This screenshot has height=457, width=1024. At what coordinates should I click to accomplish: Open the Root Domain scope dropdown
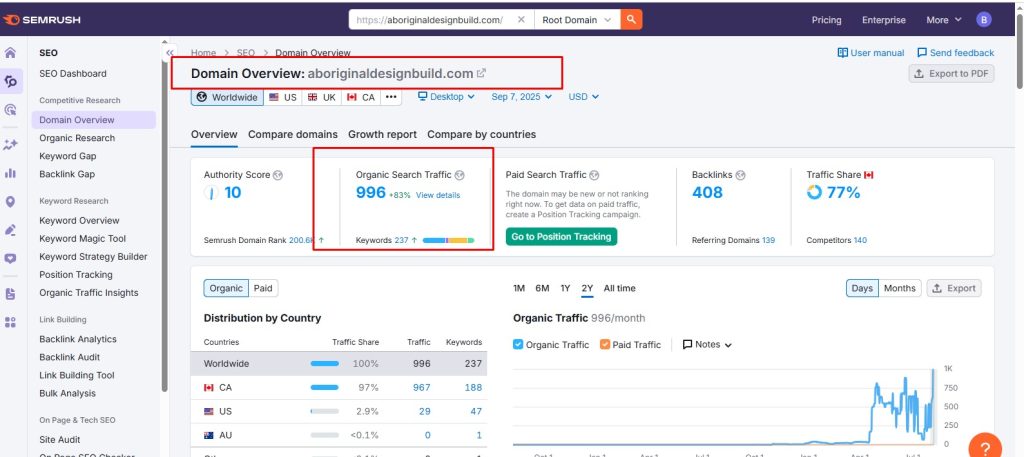[577, 20]
